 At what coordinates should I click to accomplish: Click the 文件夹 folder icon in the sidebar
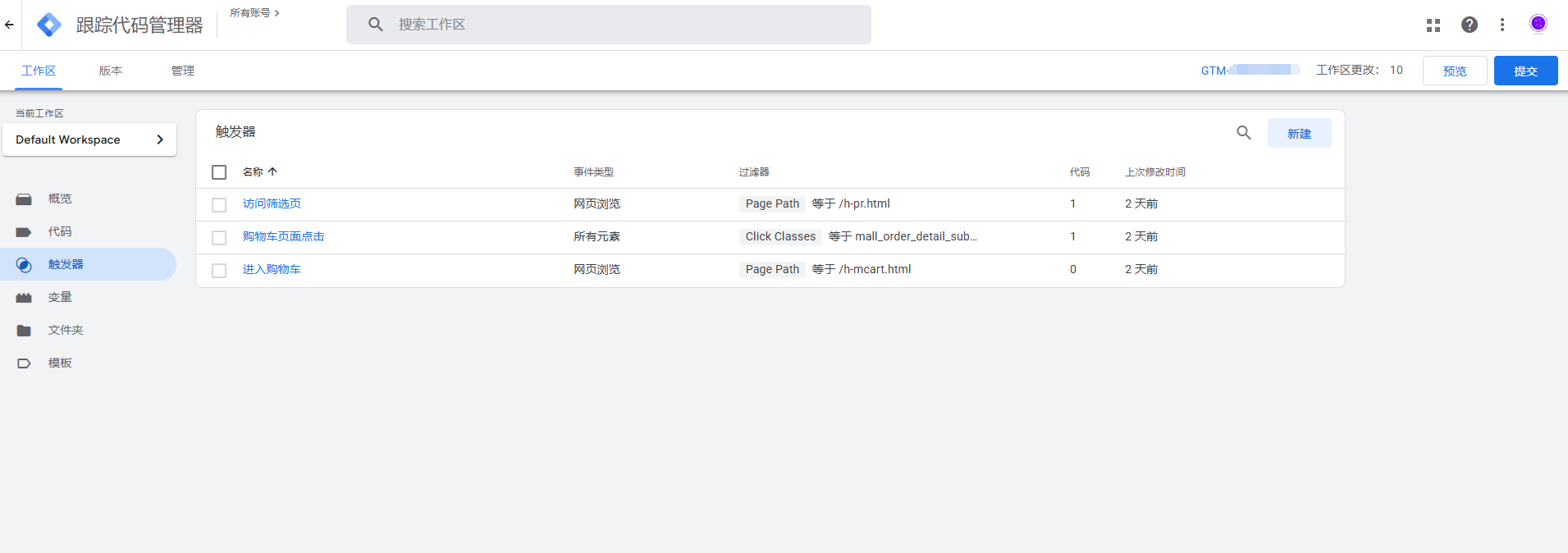point(24,331)
